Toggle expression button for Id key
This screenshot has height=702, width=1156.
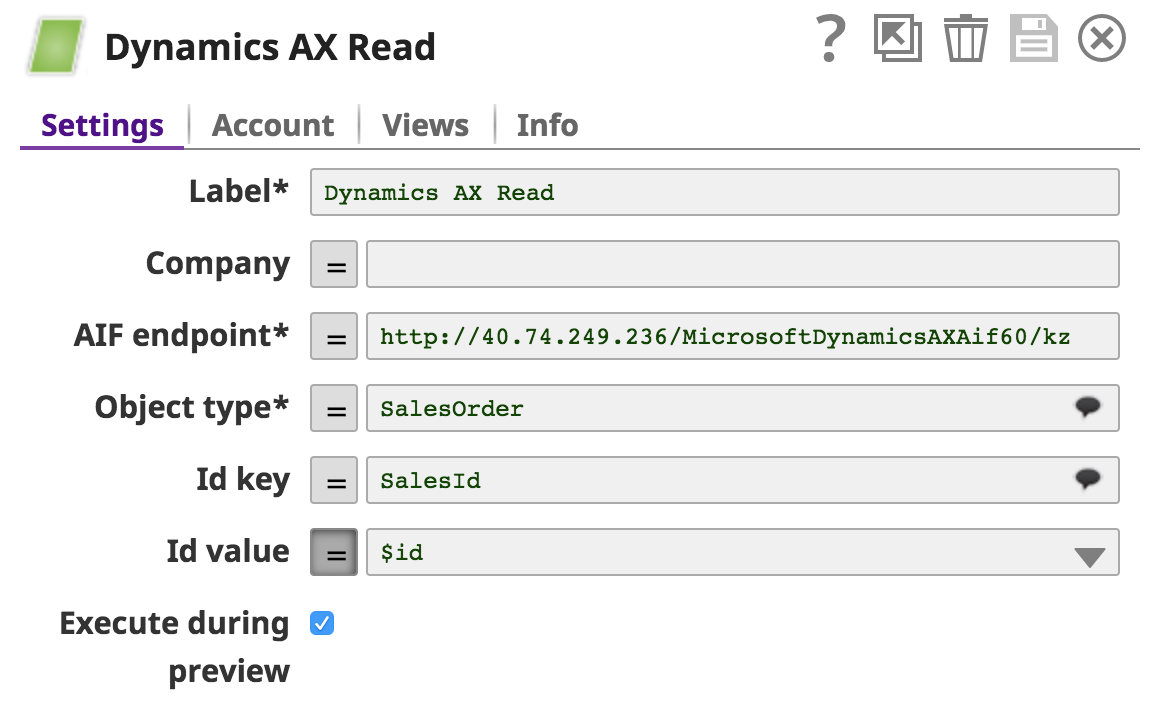pyautogui.click(x=334, y=480)
